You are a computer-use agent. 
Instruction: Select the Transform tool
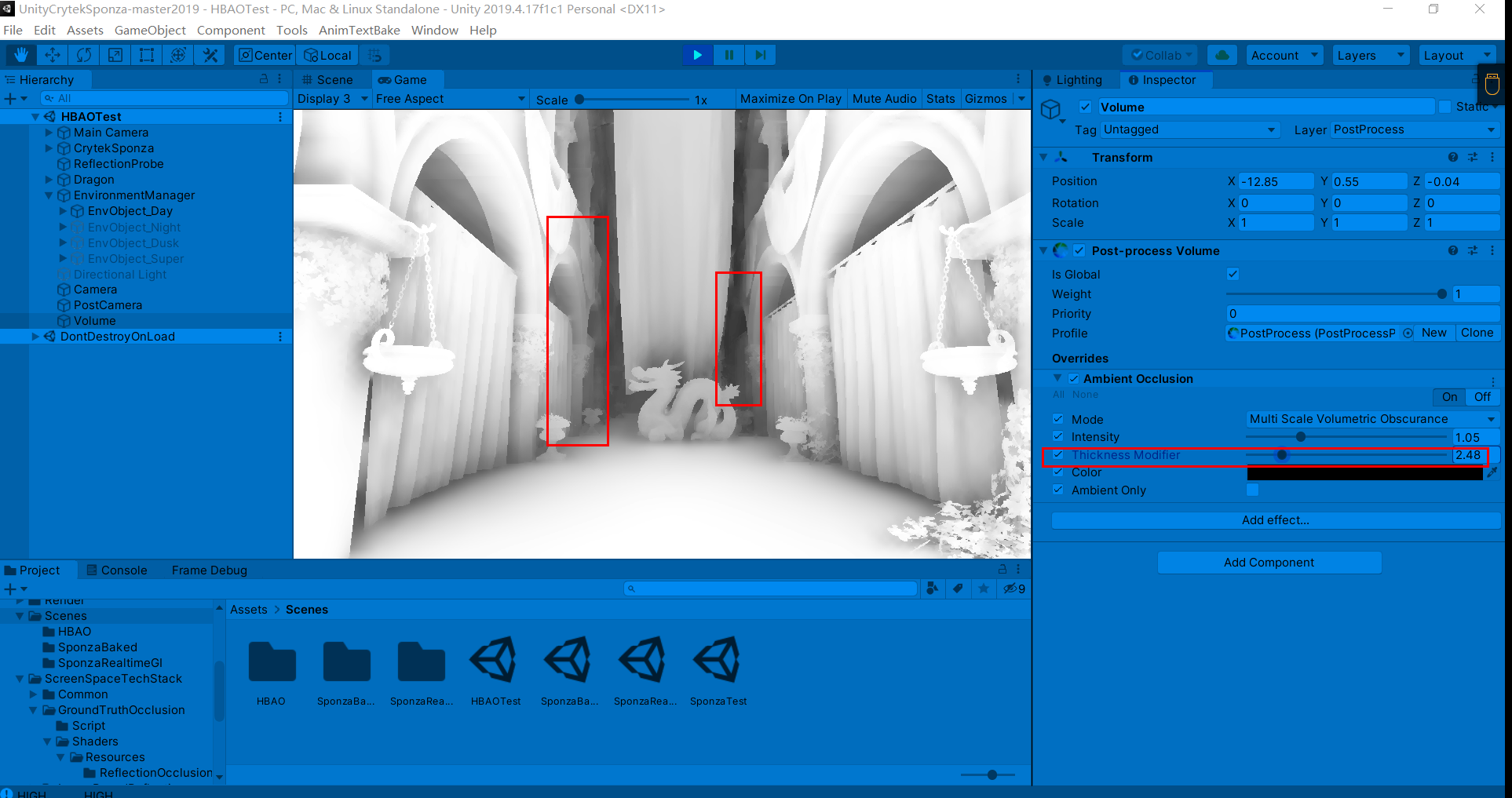coord(178,55)
